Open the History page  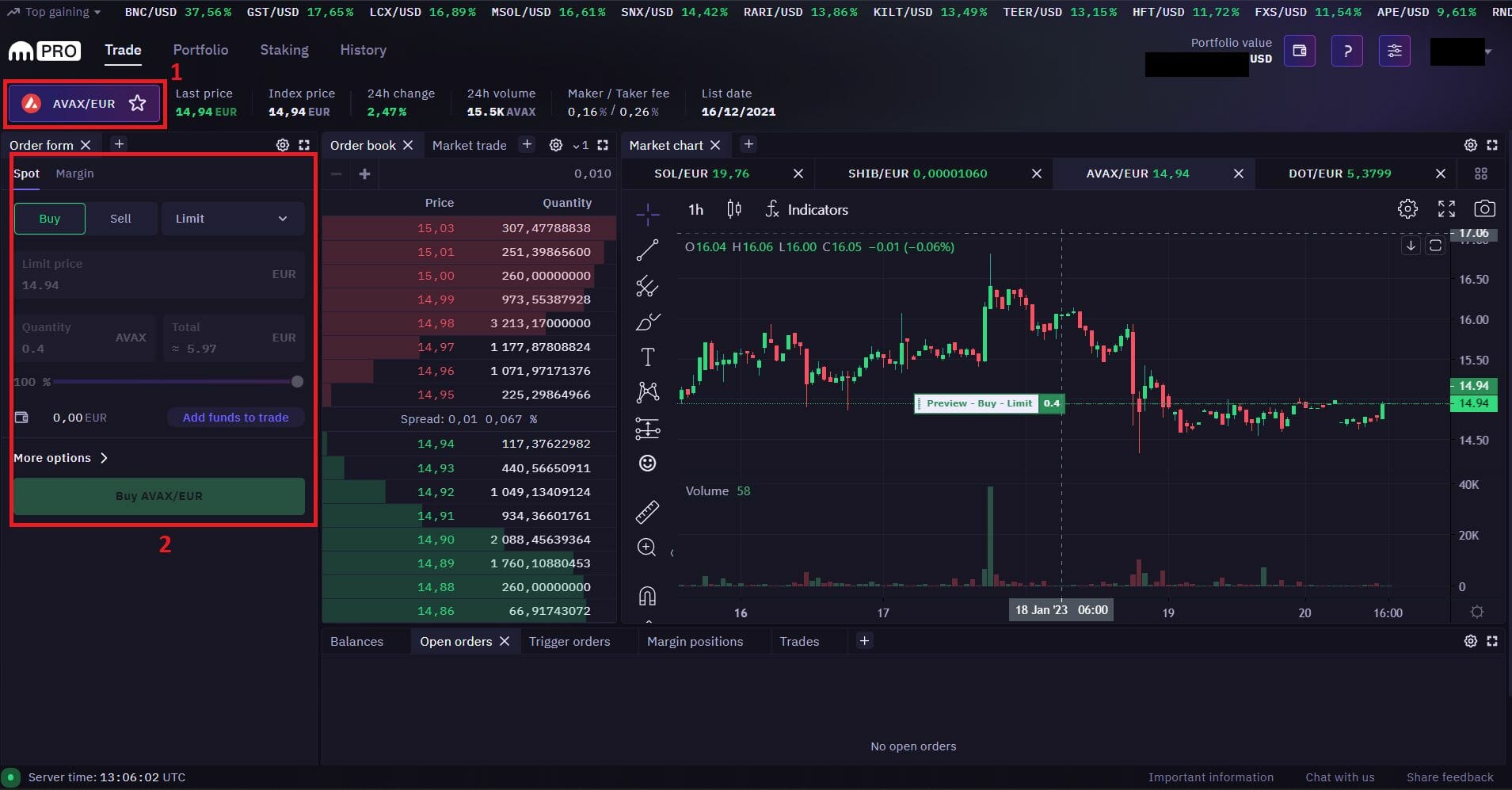363,50
